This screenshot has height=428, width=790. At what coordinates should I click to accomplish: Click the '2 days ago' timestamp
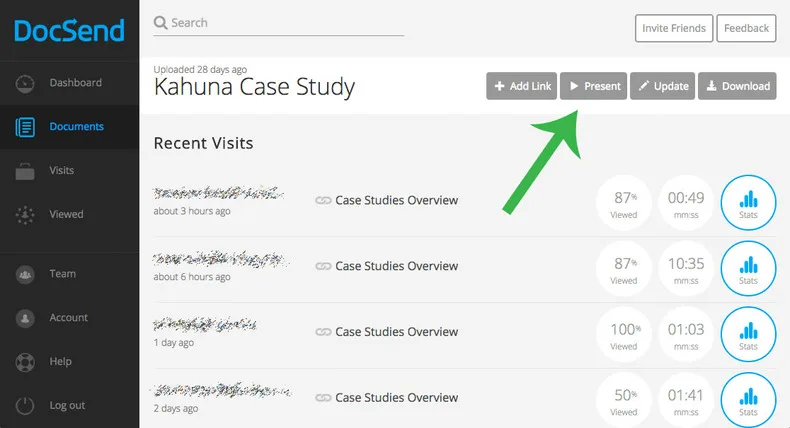point(176,408)
